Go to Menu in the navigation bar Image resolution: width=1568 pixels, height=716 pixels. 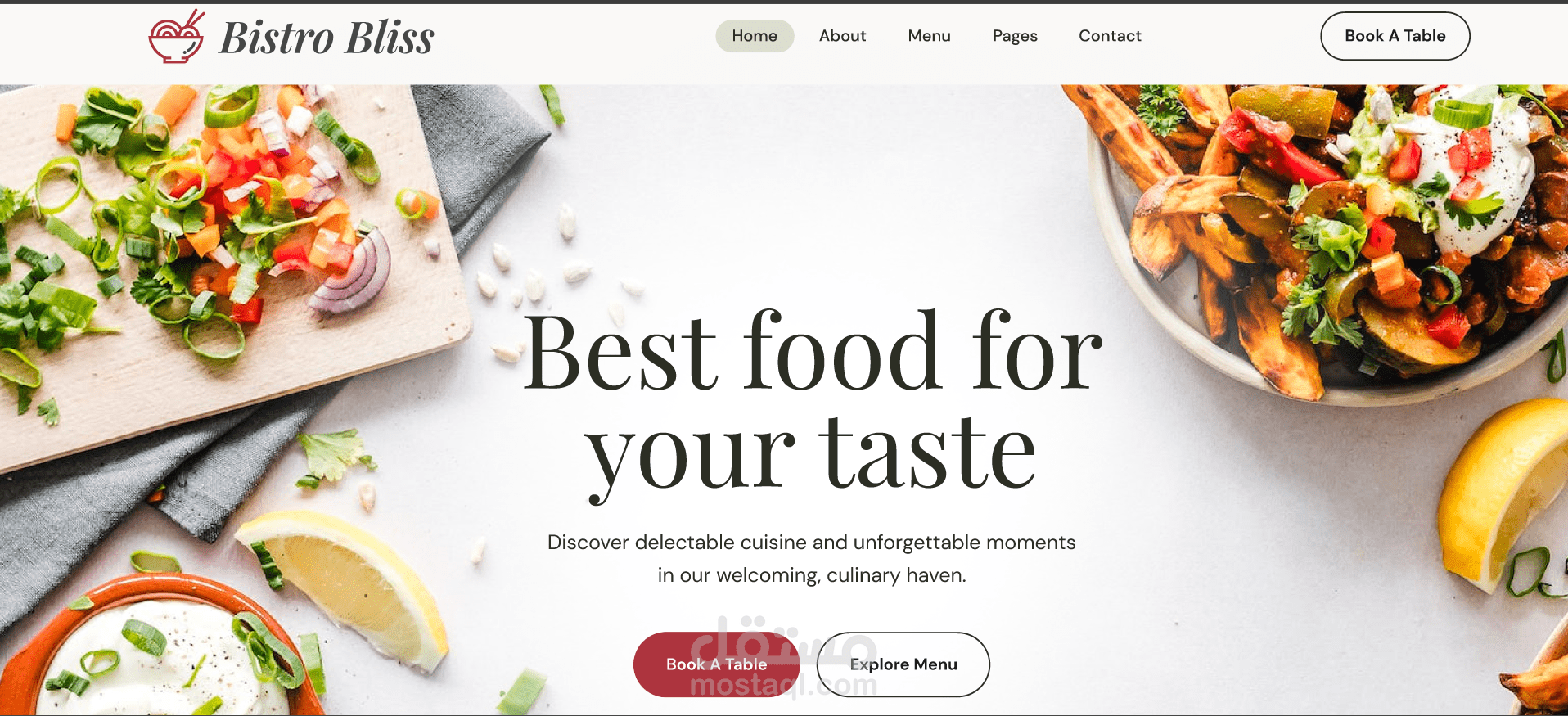(x=929, y=36)
